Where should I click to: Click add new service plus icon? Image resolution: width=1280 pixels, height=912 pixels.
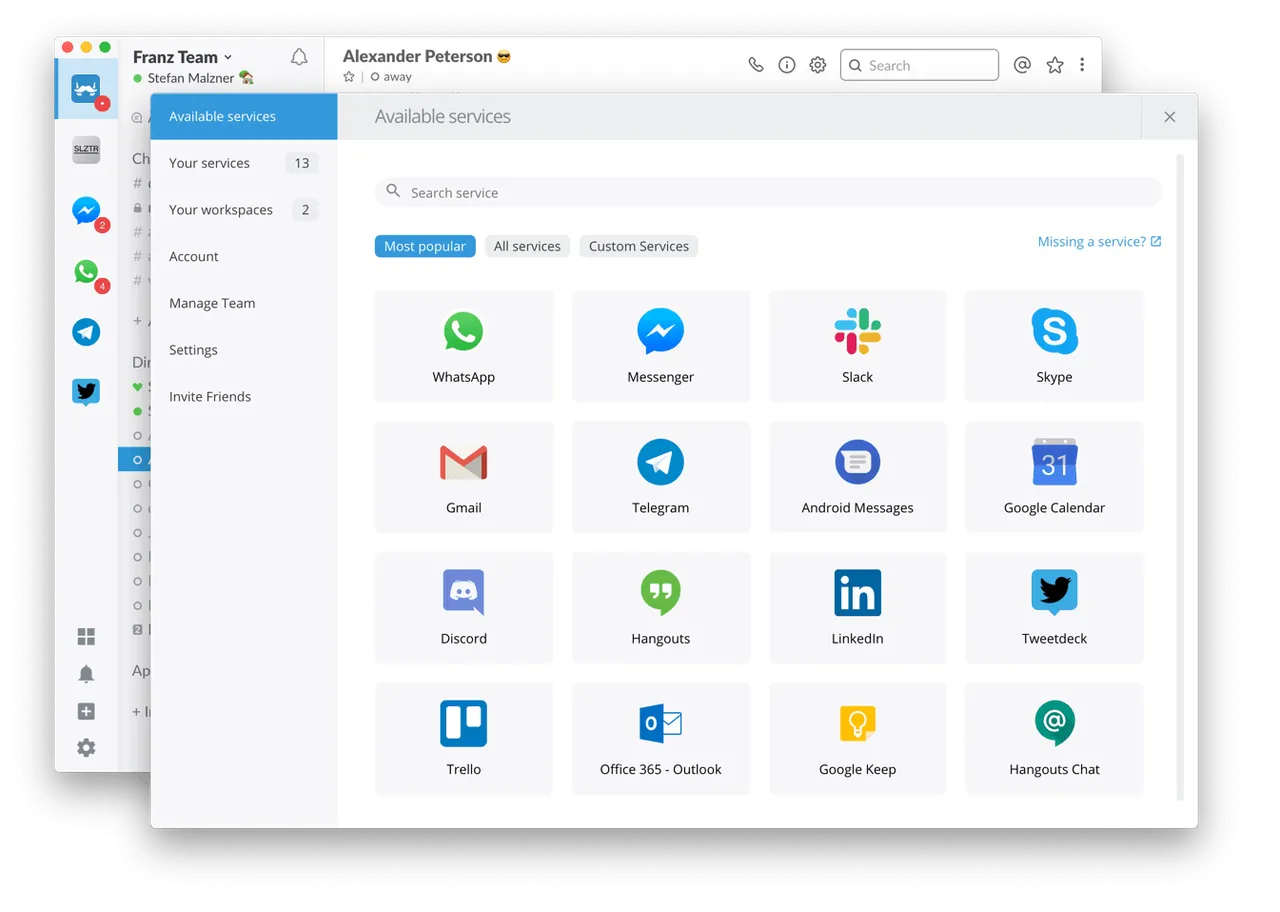[x=86, y=711]
